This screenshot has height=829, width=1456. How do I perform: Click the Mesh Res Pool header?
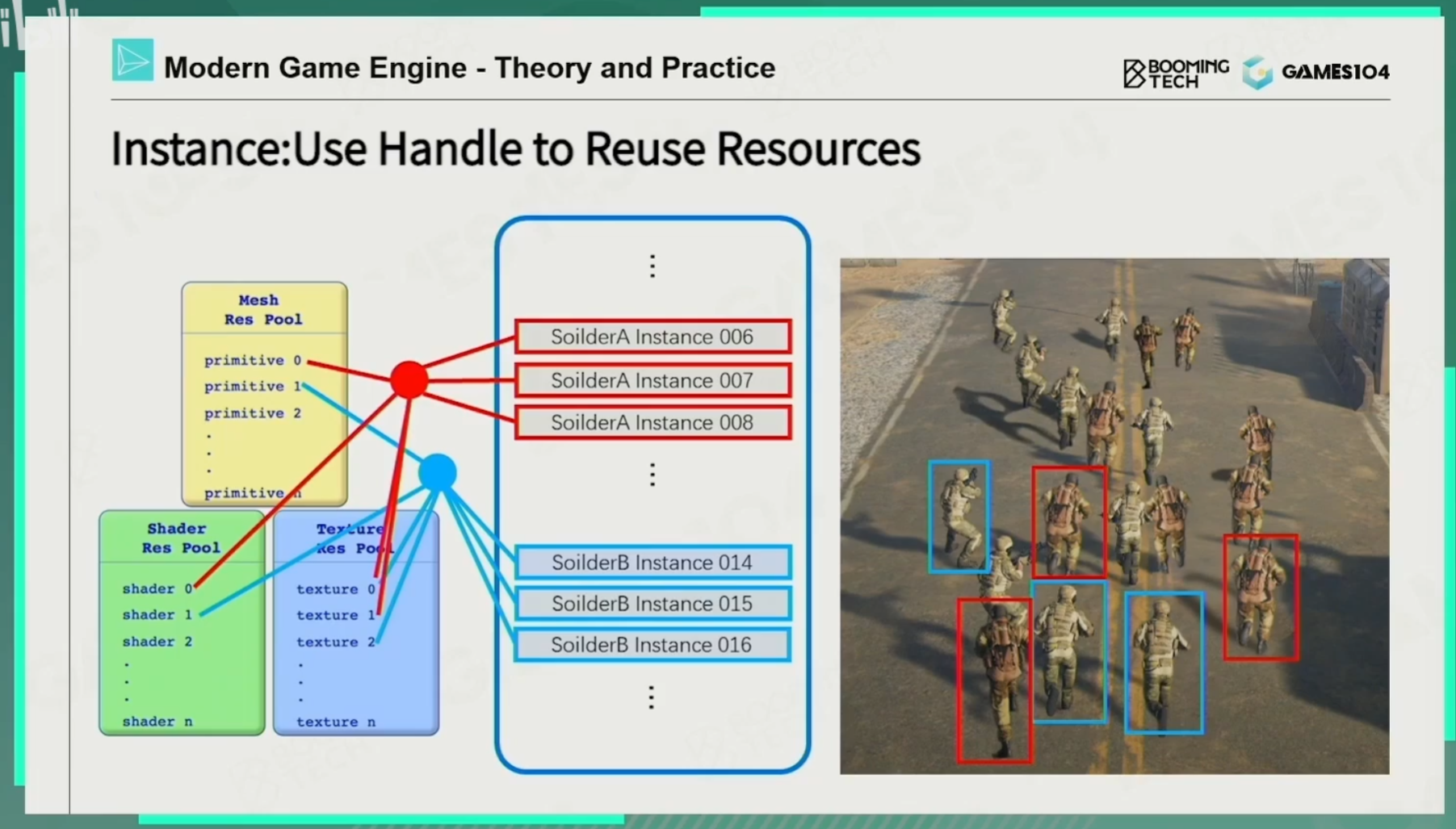264,311
